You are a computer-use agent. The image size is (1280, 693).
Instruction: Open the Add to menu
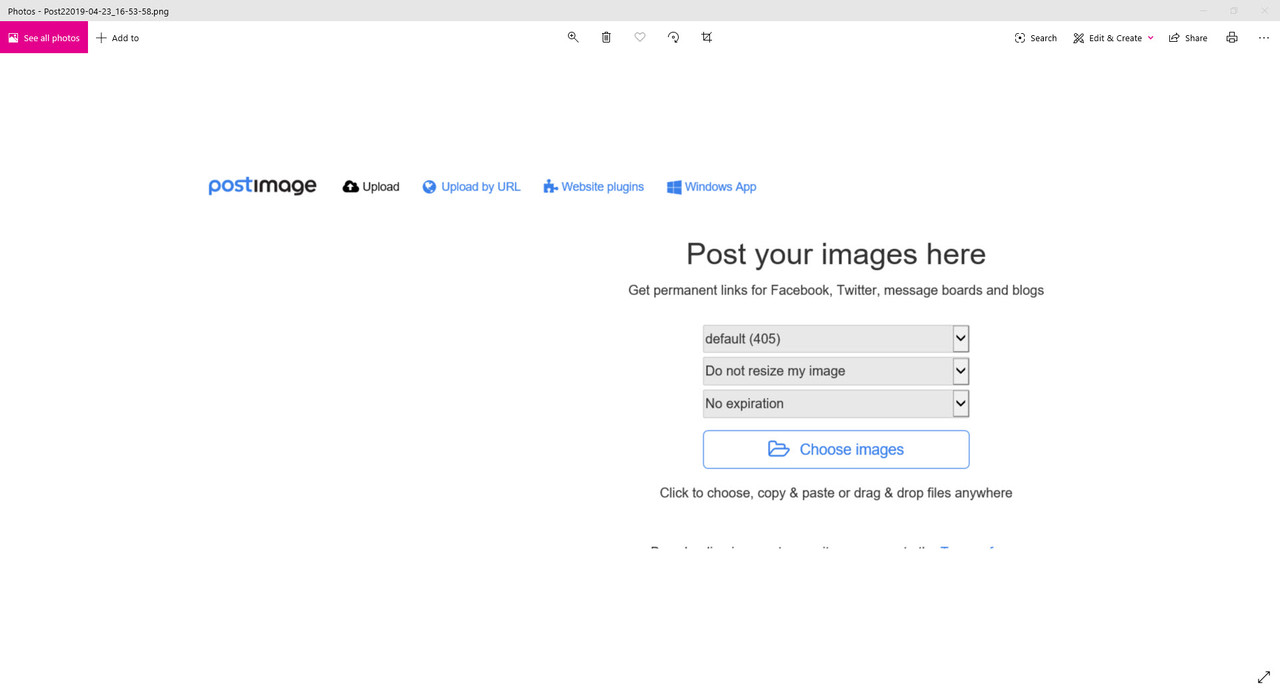coord(118,38)
